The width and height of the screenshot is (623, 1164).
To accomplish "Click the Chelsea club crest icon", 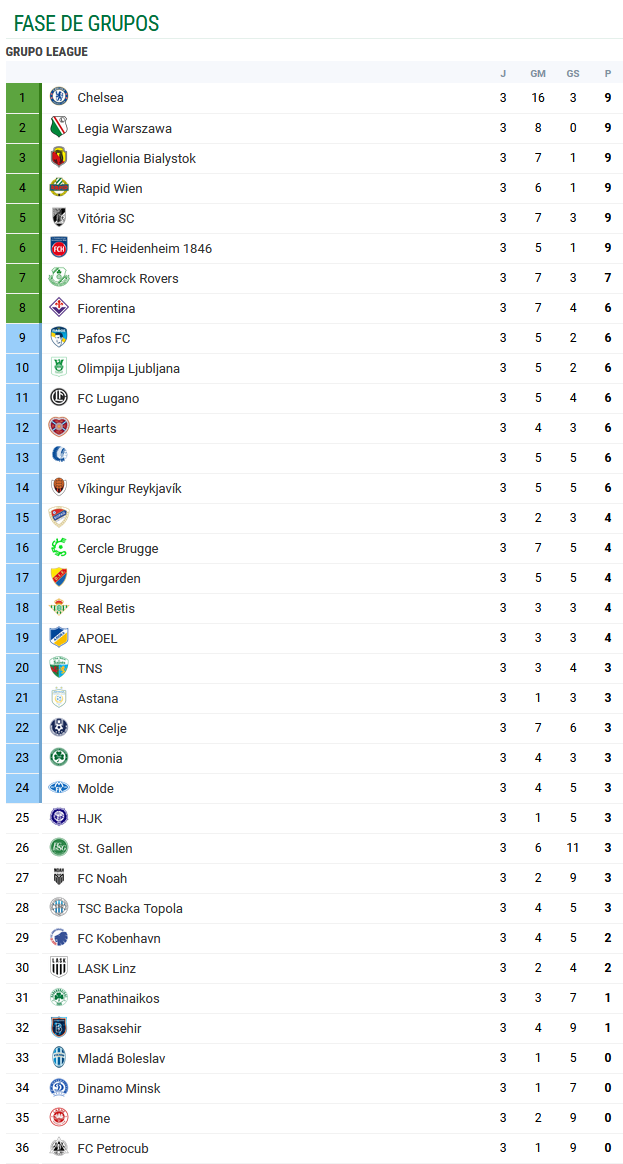I will (x=59, y=97).
